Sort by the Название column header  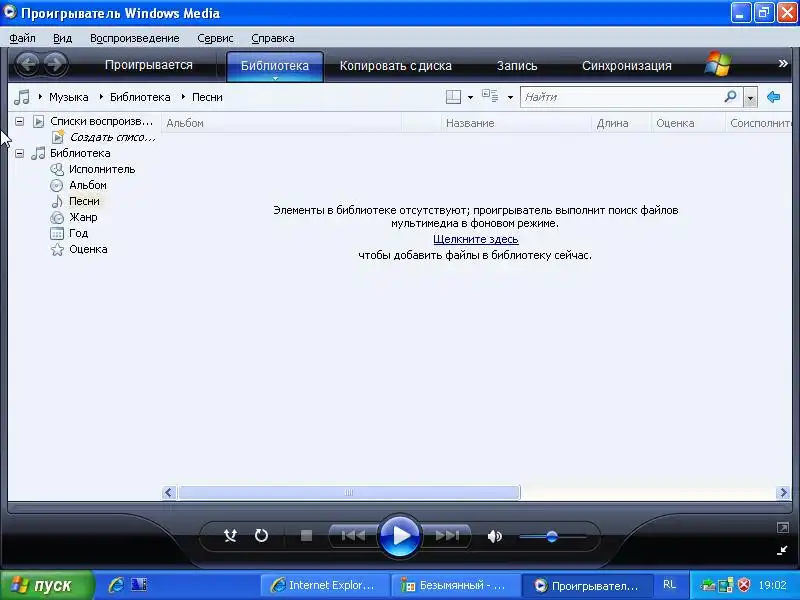coord(516,123)
